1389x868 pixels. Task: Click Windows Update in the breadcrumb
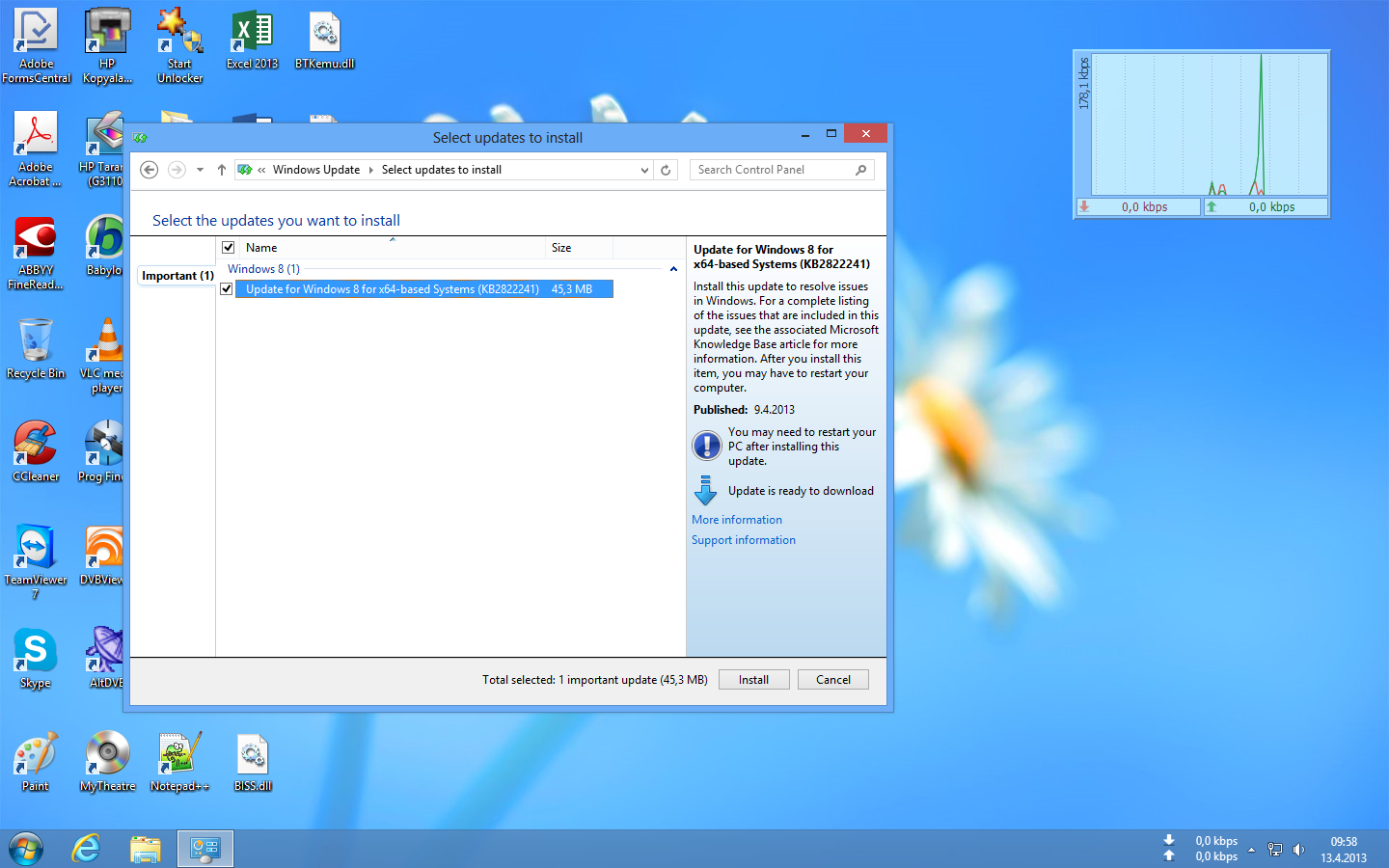316,170
